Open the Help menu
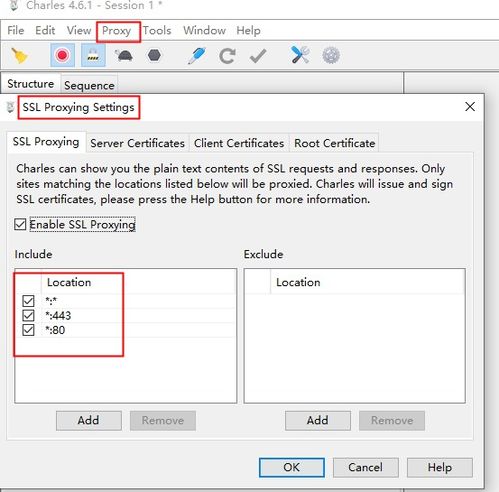Viewport: 499px width, 492px height. [248, 30]
